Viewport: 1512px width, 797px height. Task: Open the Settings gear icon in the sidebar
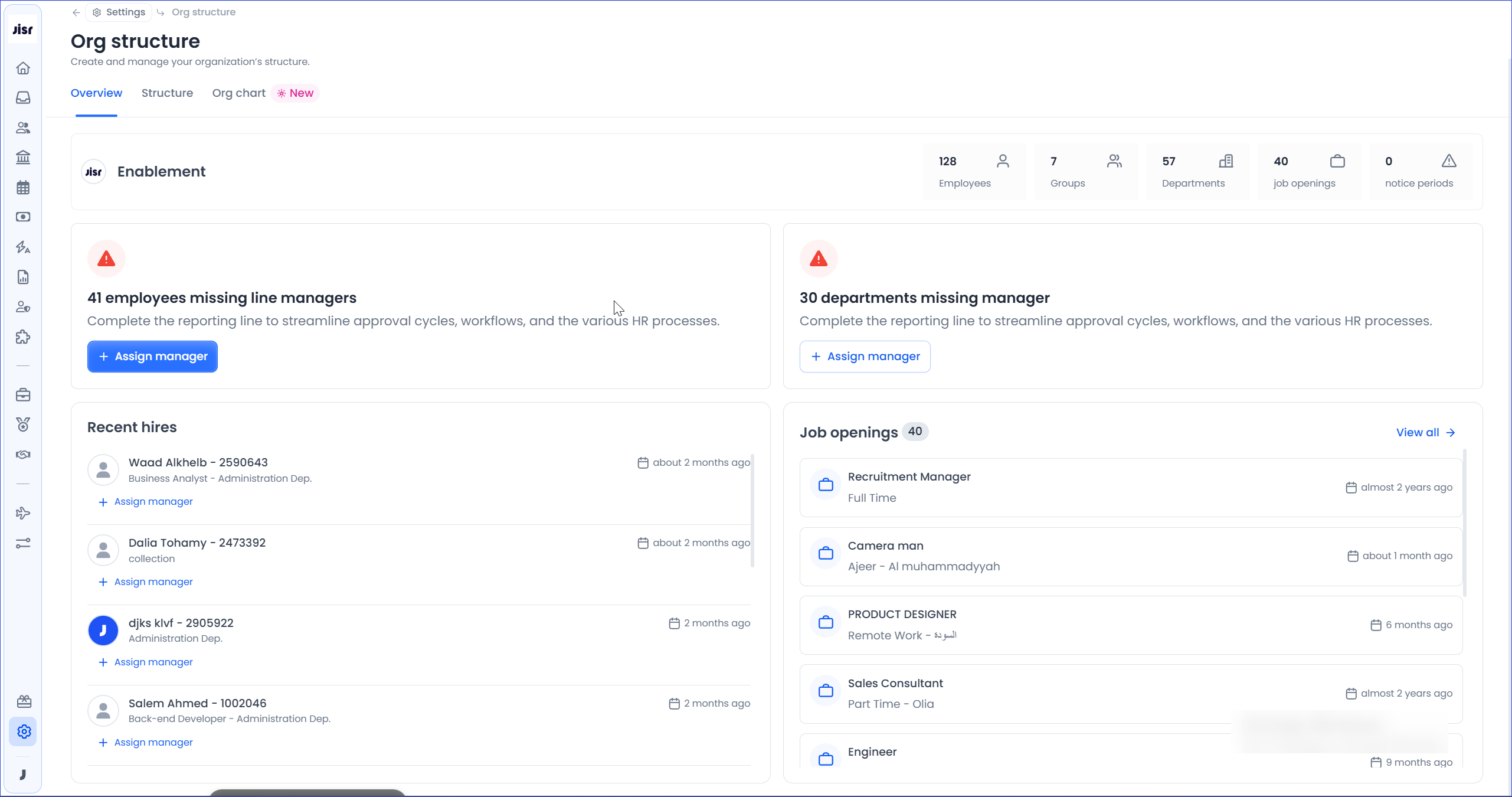point(23,731)
